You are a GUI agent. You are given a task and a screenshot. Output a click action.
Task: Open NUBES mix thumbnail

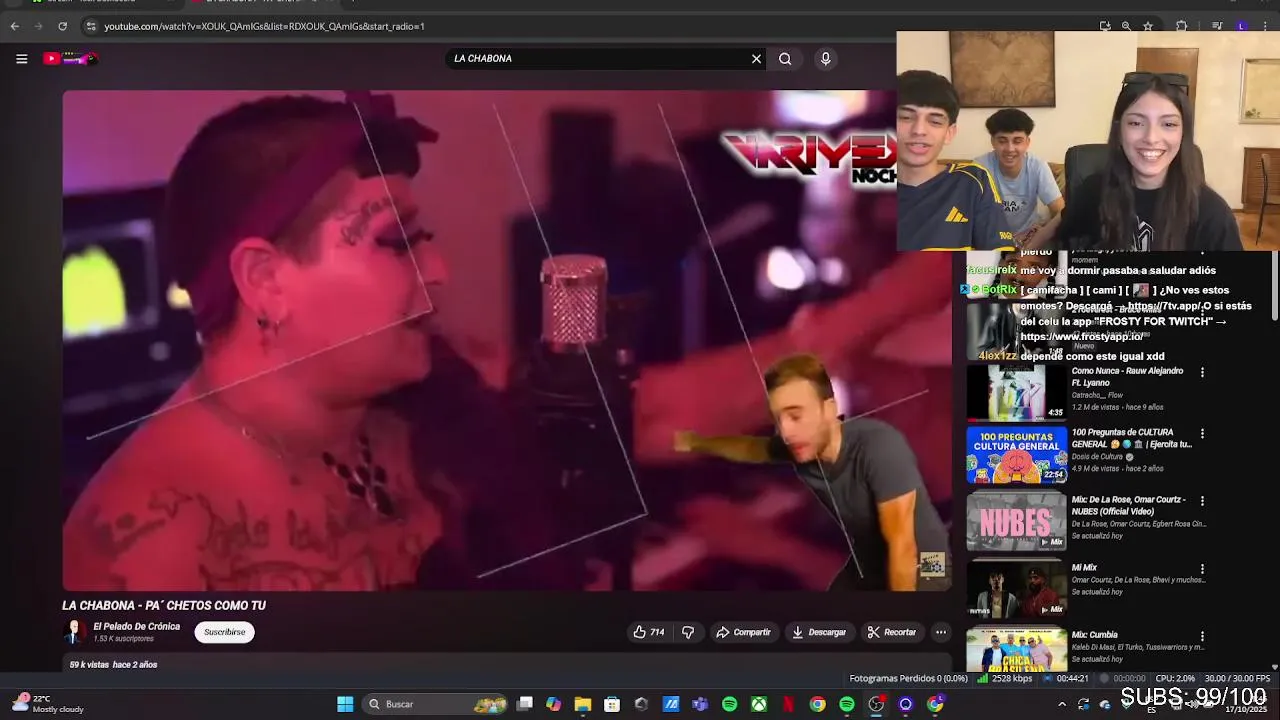[x=1016, y=521]
